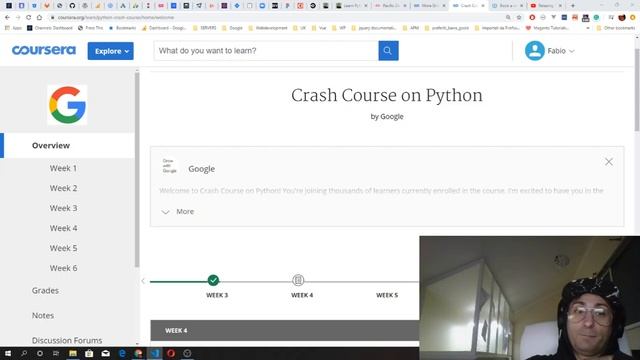
Task: Click the taskbar search icon
Action: (x=24, y=353)
